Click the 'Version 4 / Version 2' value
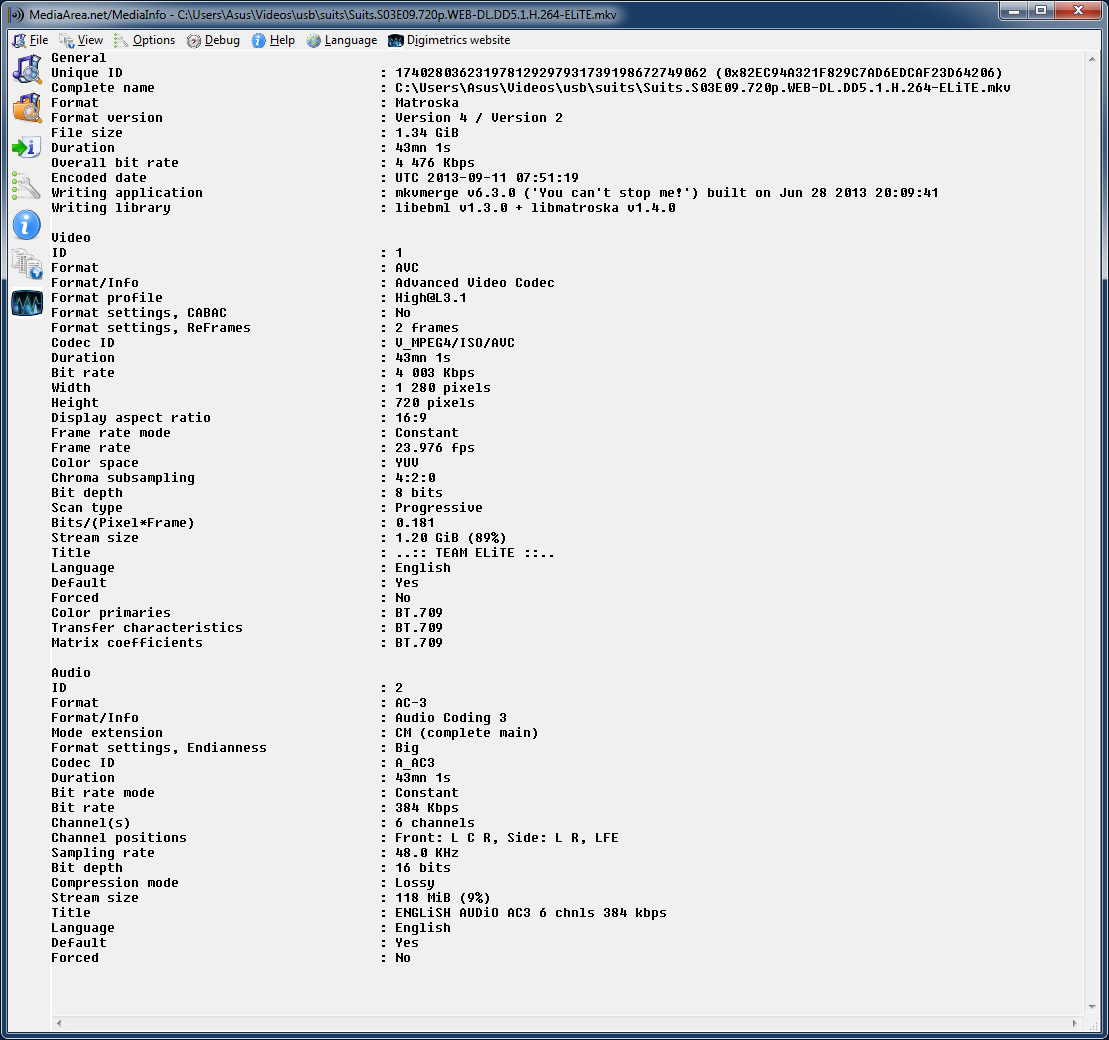The image size is (1109, 1040). pyautogui.click(x=479, y=117)
